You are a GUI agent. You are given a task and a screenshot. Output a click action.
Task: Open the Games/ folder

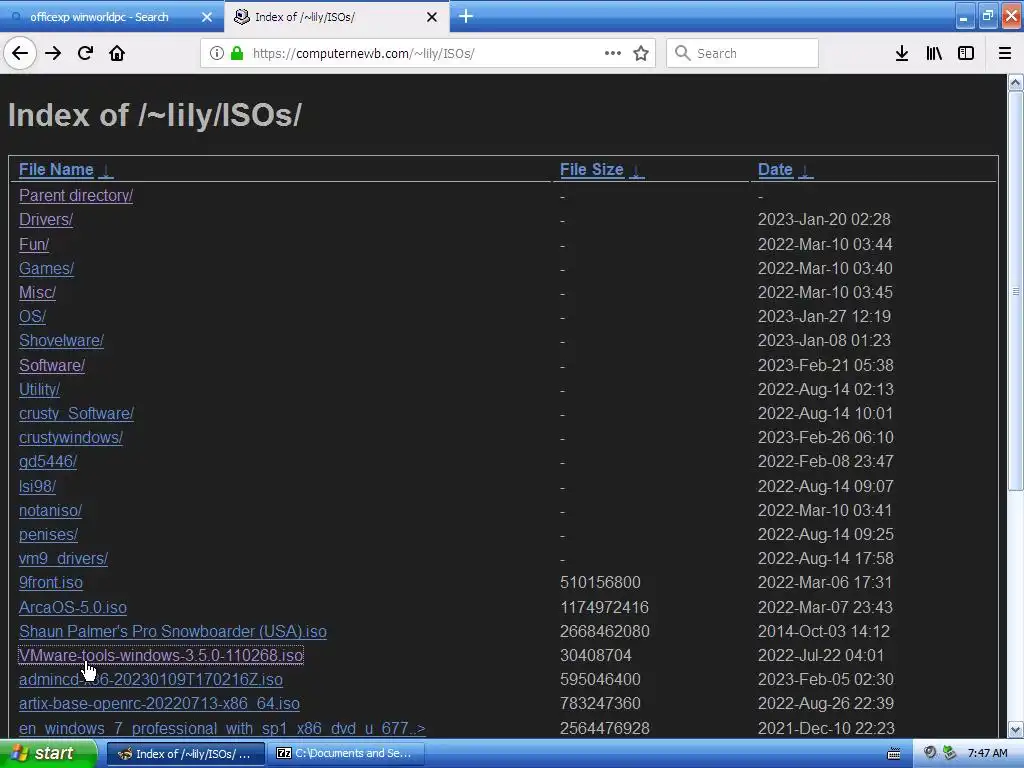coord(46,268)
